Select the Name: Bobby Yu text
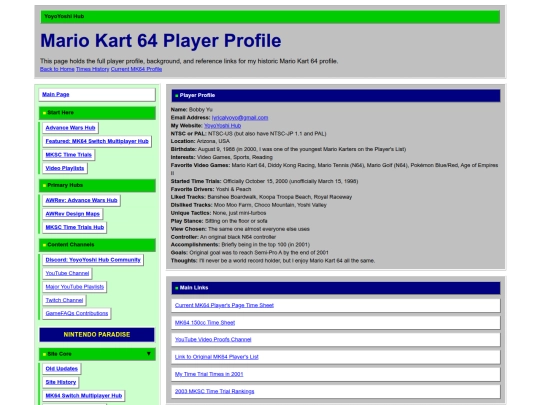This screenshot has height=405, width=540. pos(191,110)
